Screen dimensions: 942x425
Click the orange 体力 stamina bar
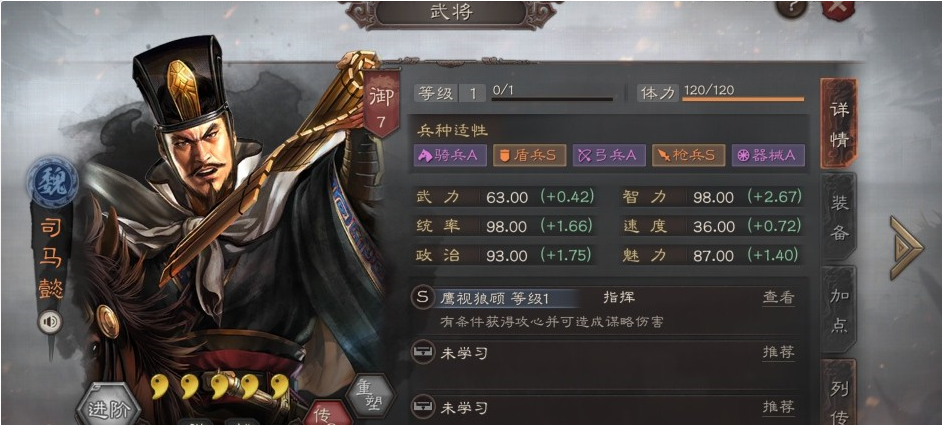click(743, 99)
